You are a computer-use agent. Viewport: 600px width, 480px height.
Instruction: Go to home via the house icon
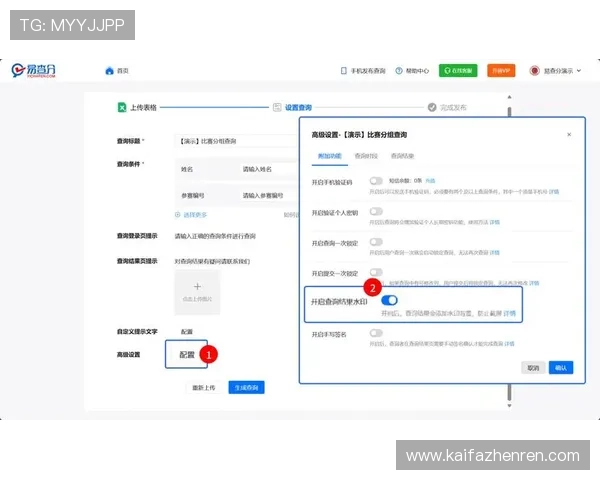(x=109, y=71)
